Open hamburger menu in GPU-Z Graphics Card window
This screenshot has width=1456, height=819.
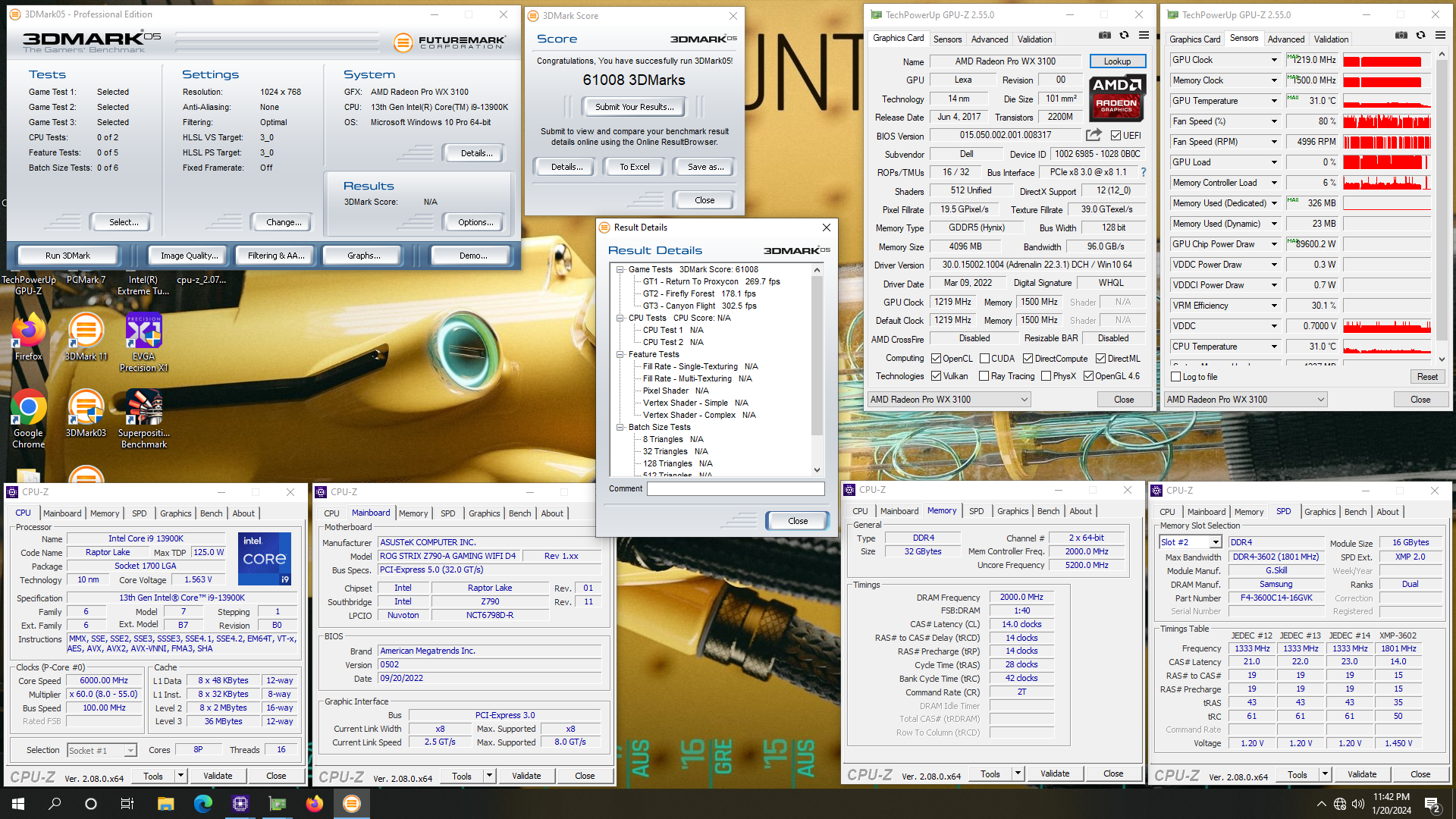pos(1144,36)
